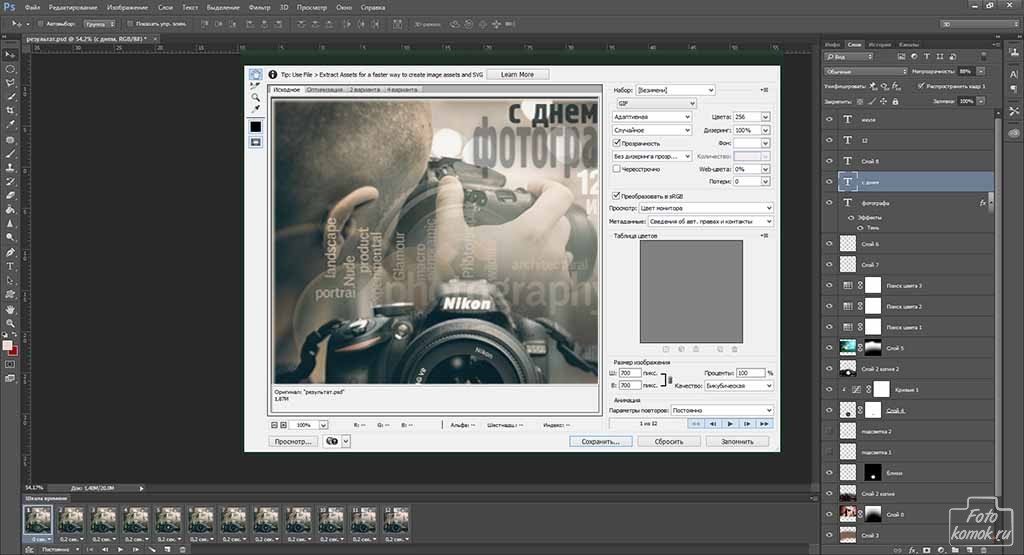1024x555 pixels.
Task: Toggle slices visibility icon in dialog
Action: coord(255,142)
